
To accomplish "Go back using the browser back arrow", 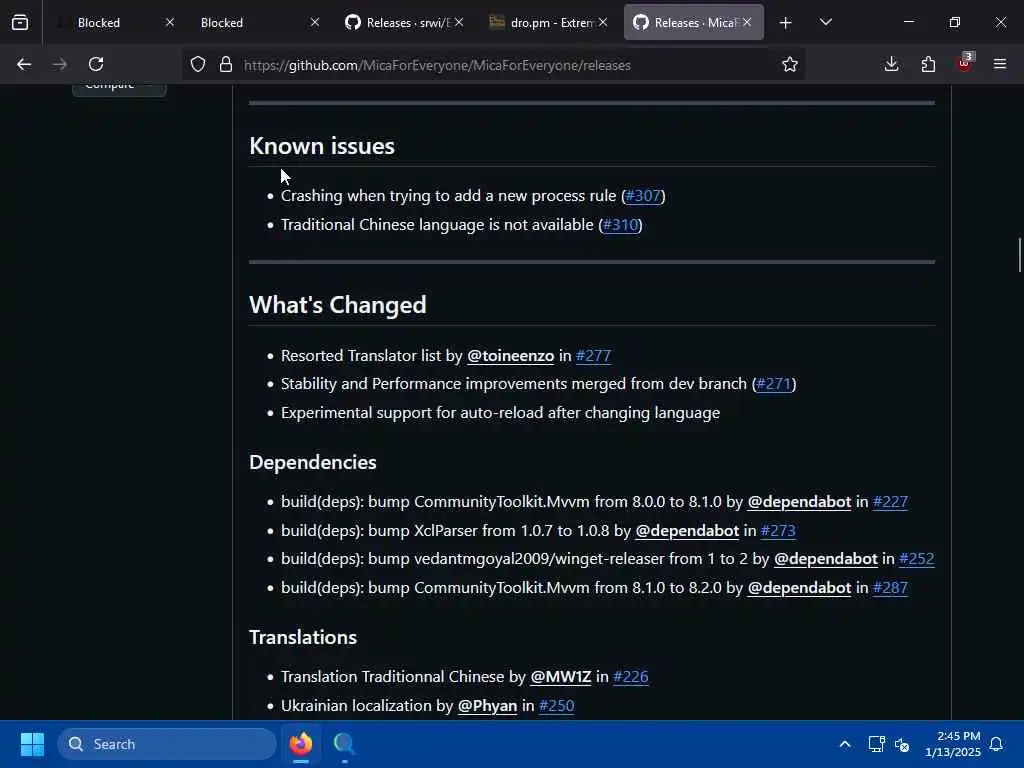I will pos(24,64).
